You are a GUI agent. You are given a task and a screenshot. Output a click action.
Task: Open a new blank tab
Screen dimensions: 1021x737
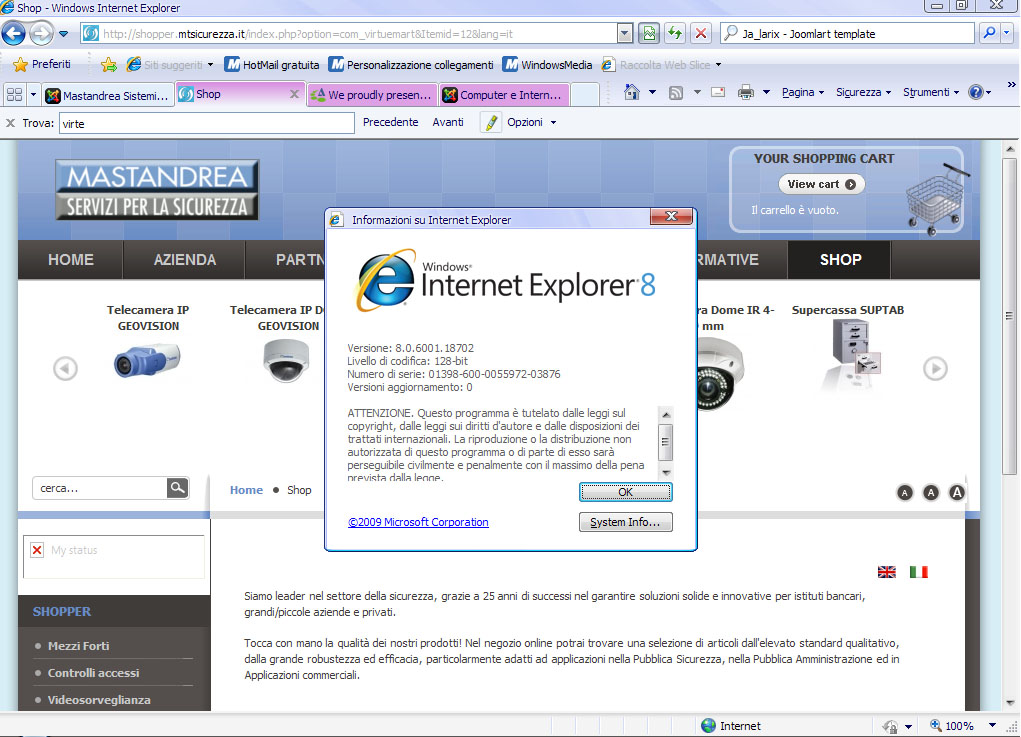tap(585, 95)
